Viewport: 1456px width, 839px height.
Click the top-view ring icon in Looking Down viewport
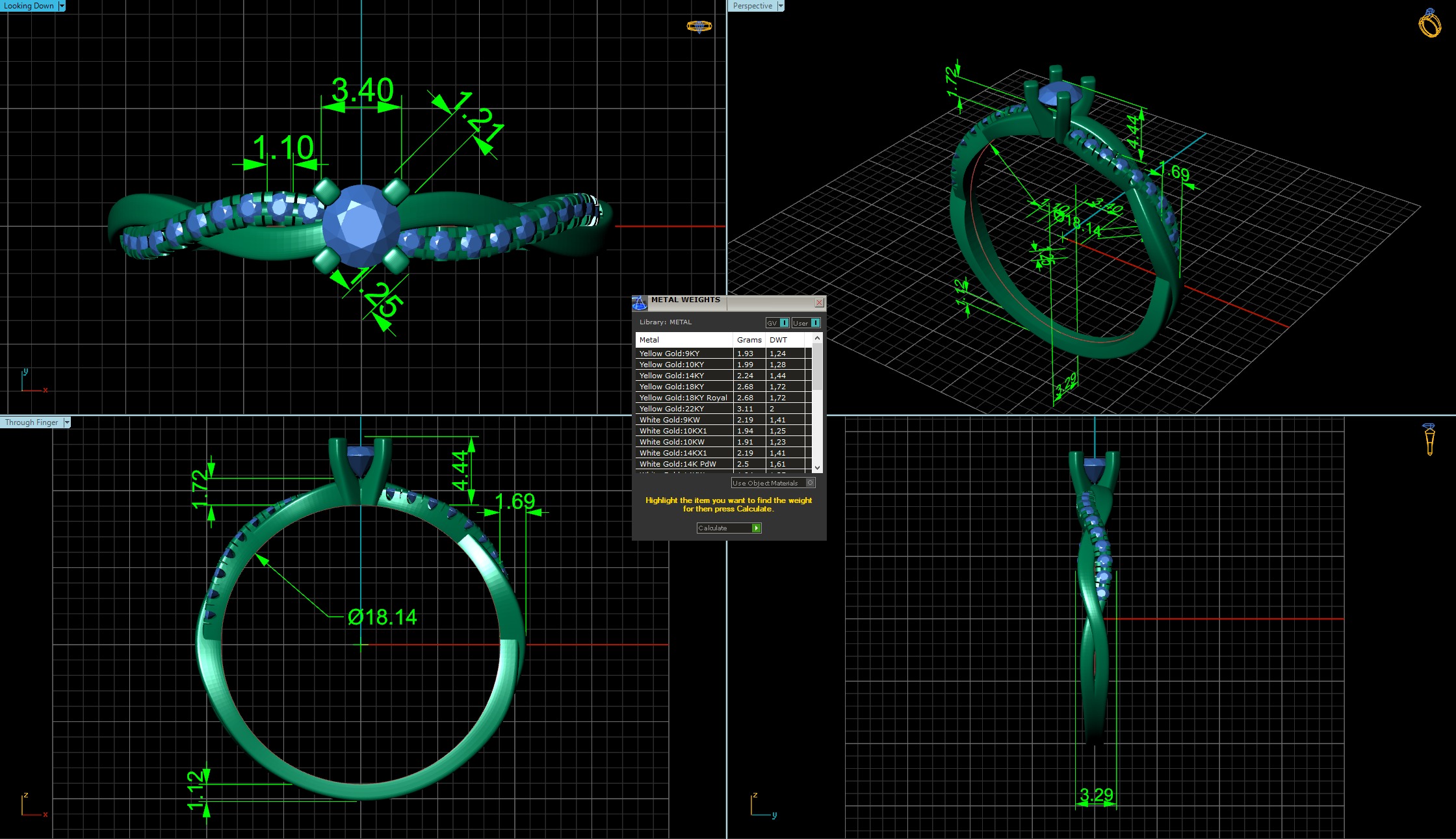699,27
